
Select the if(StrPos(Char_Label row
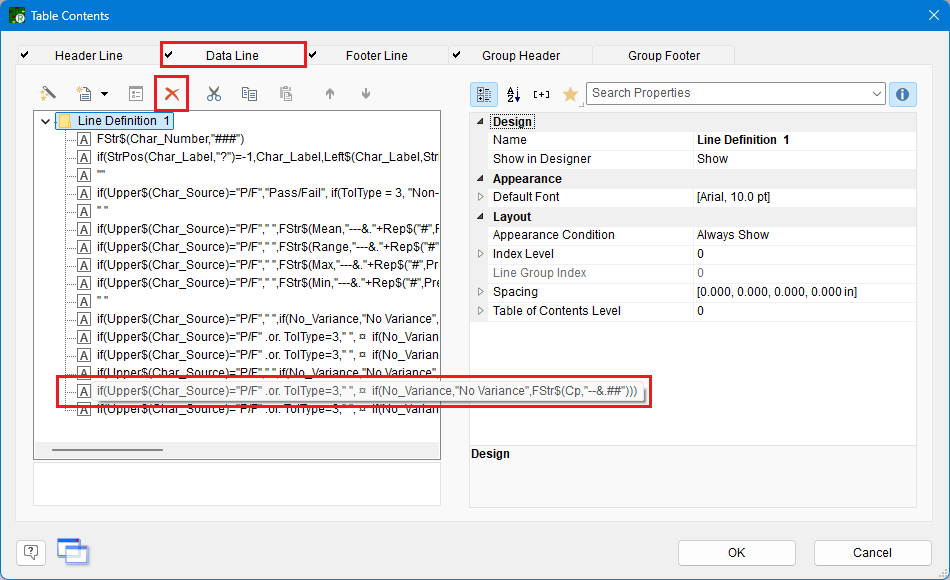(x=267, y=157)
